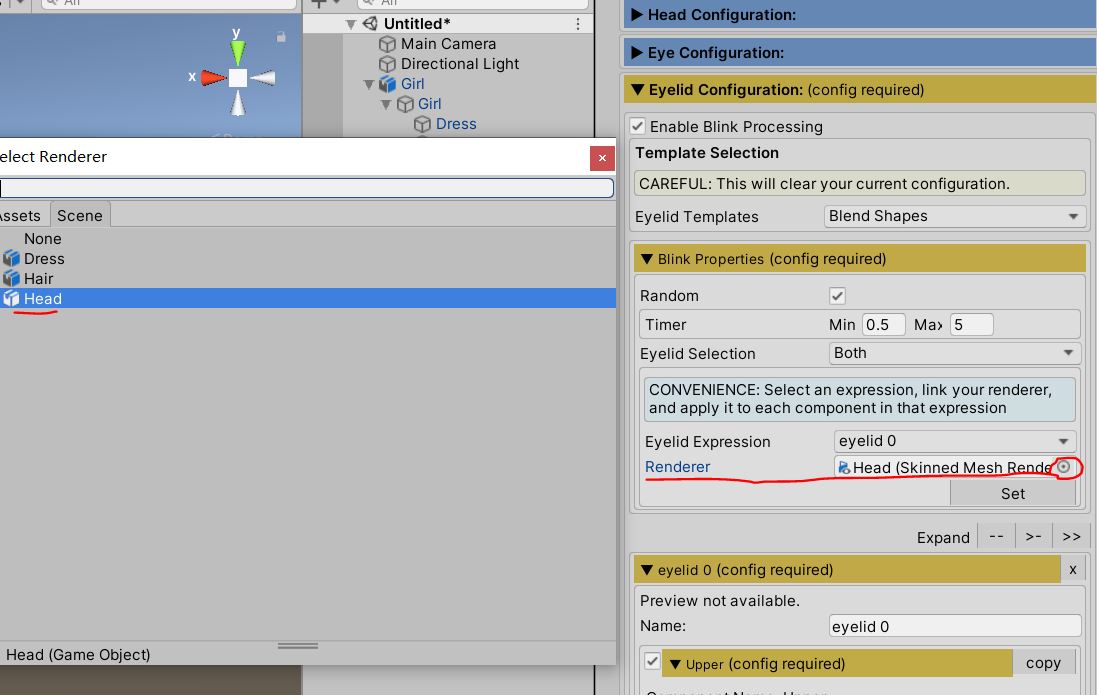
Task: Select the Directional Light object in hierarchy
Action: tap(459, 64)
